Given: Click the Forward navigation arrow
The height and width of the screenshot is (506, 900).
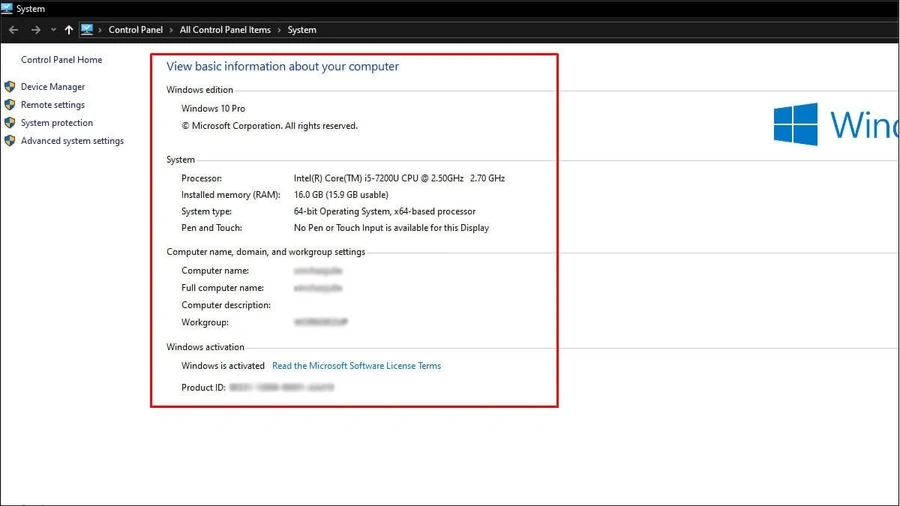Looking at the screenshot, I should point(36,30).
